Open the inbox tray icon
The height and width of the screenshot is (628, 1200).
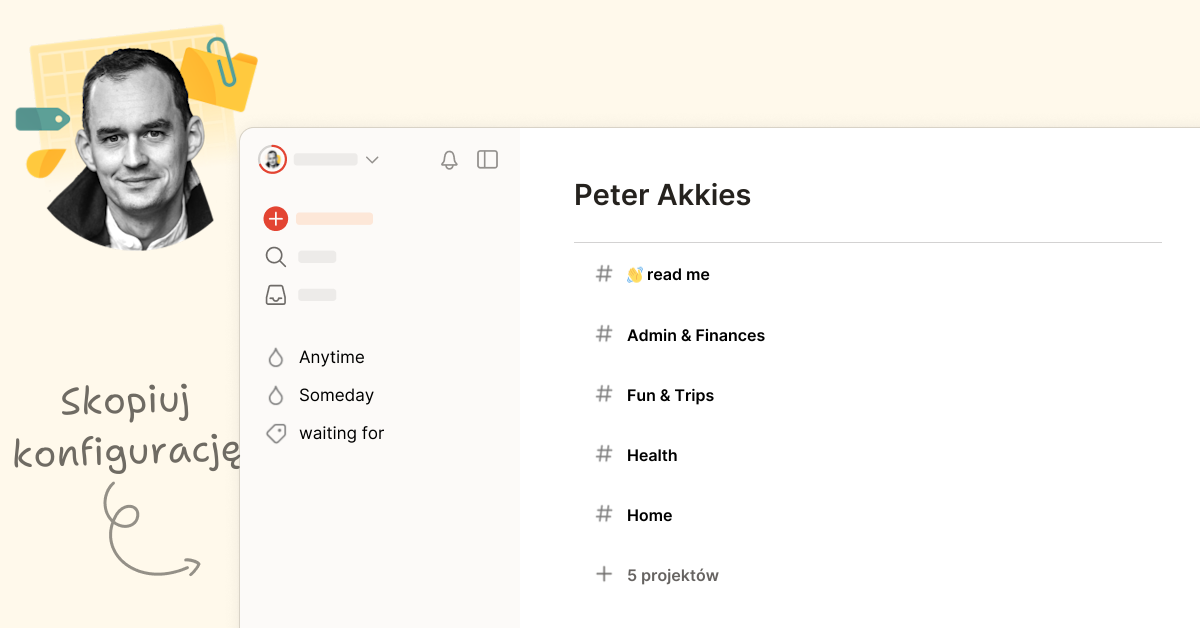276,295
